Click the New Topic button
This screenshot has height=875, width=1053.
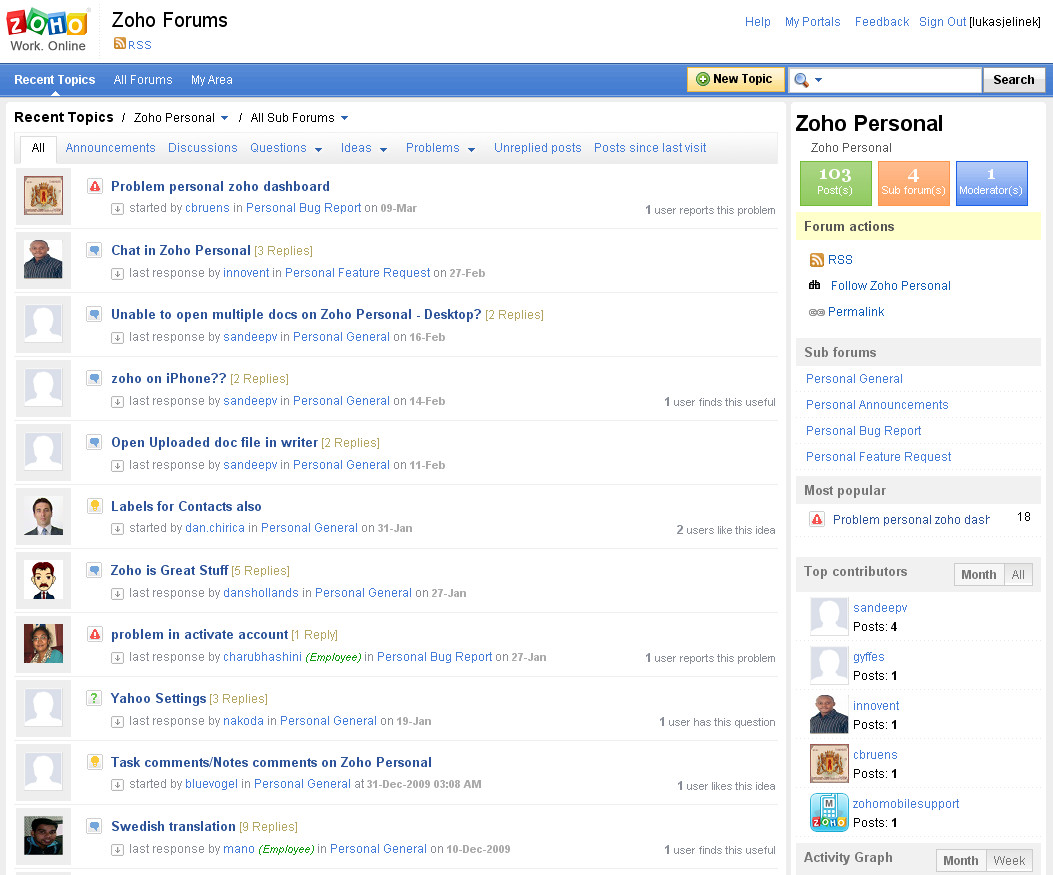tap(735, 79)
